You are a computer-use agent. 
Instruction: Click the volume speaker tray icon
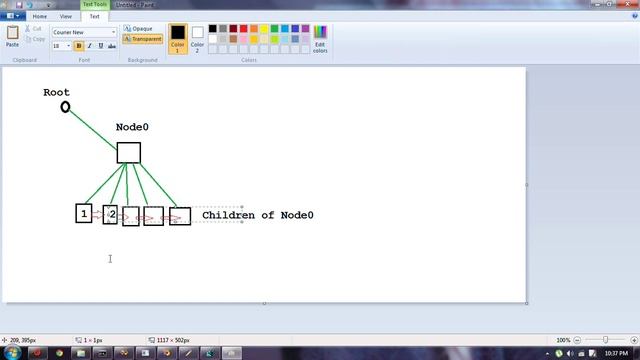tap(570, 353)
